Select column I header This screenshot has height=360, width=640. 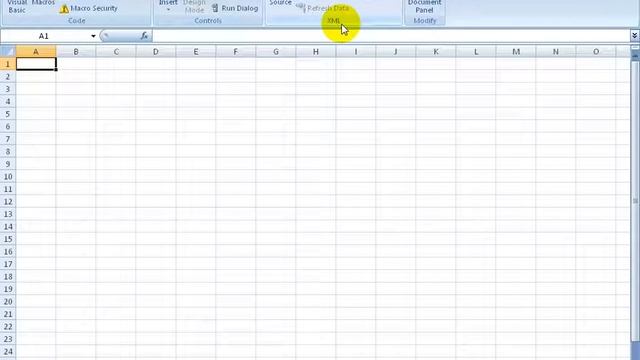click(356, 51)
